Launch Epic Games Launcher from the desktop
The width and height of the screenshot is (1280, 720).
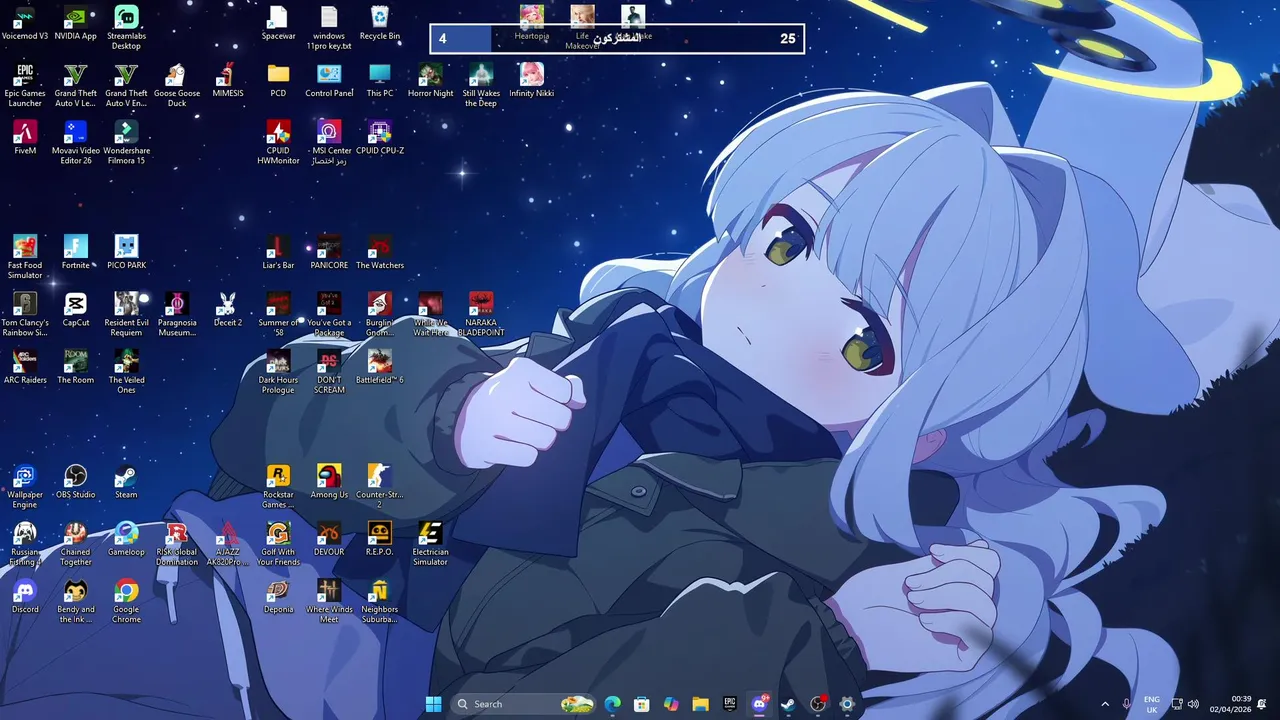click(25, 86)
